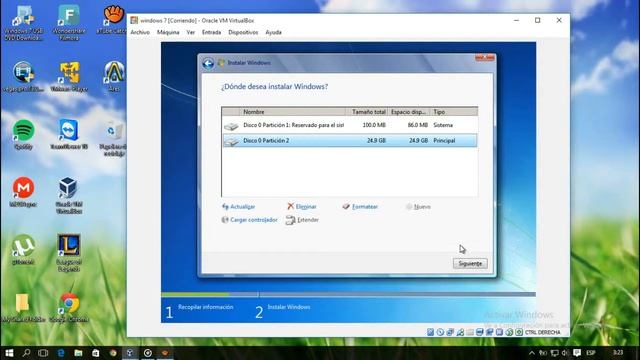Click the Siguiente button
Screen dimensions: 640x360
(470, 264)
